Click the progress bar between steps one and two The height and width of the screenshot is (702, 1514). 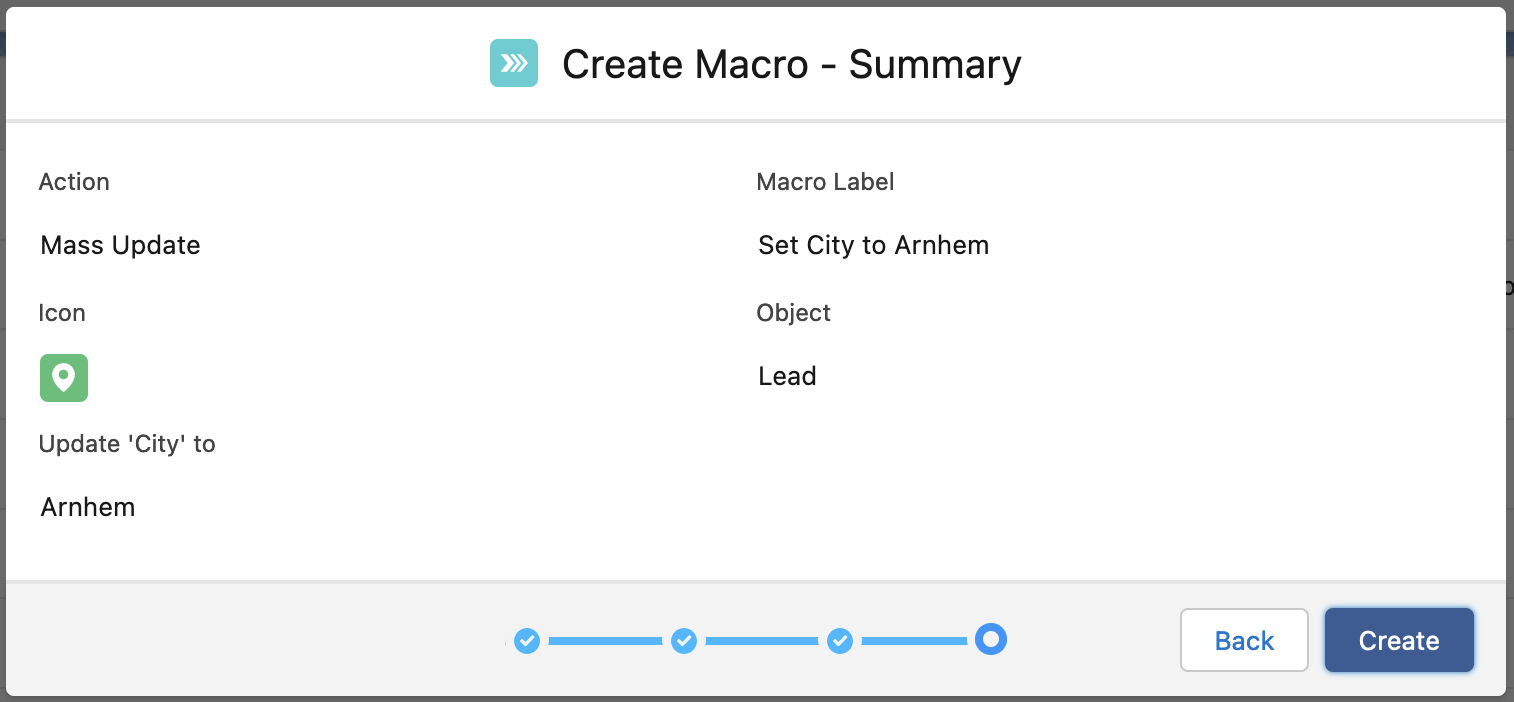pyautogui.click(x=605, y=640)
